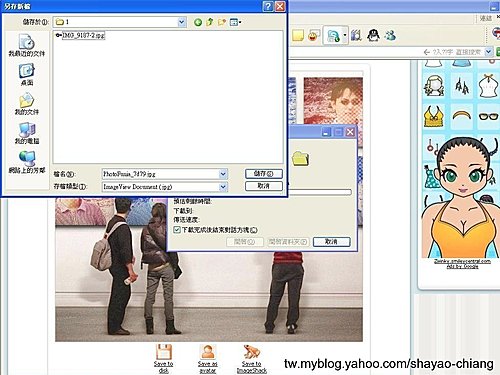Click the 儲存 (Save) button

point(264,174)
